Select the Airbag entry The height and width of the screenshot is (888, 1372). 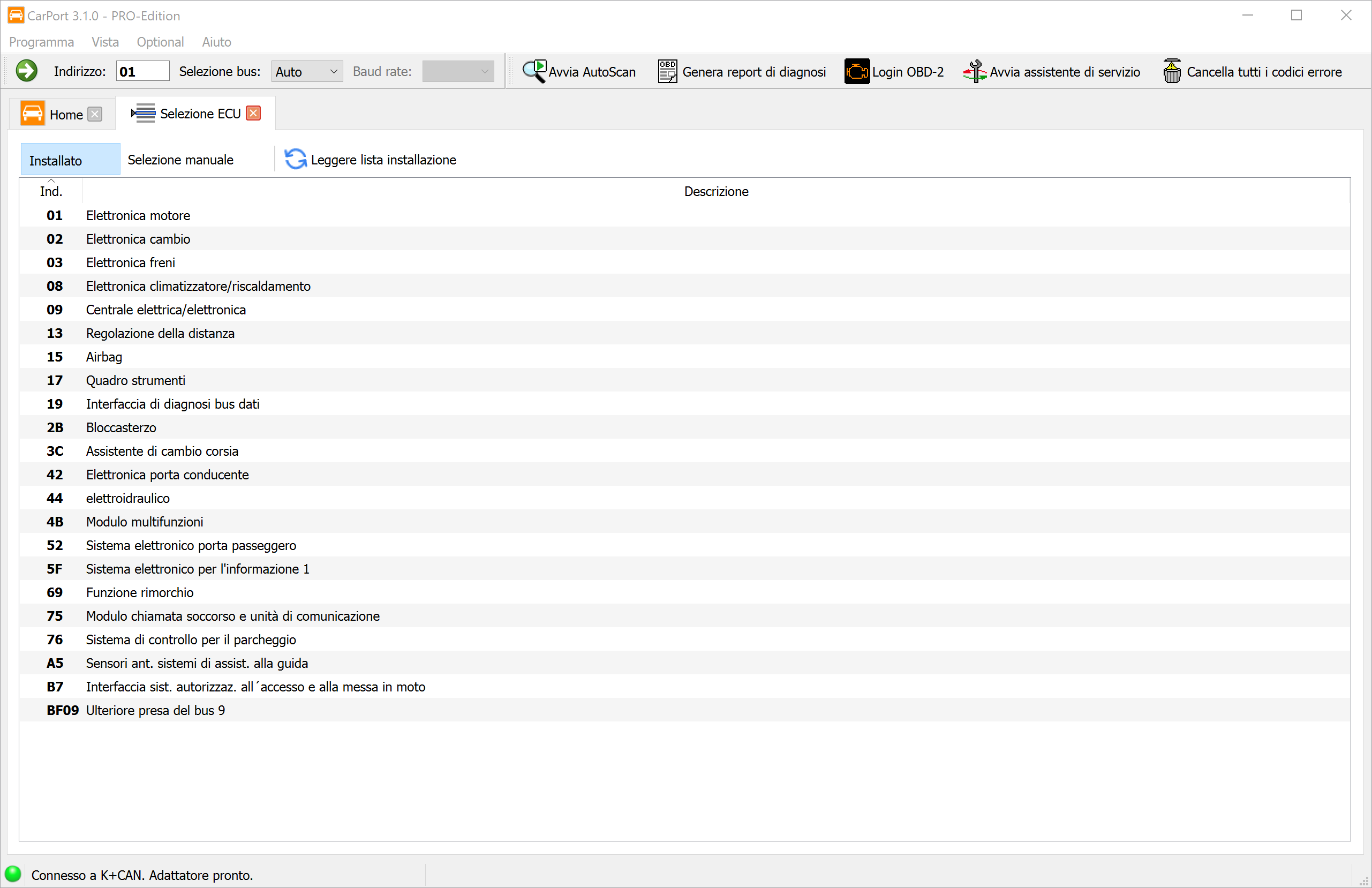tap(104, 356)
